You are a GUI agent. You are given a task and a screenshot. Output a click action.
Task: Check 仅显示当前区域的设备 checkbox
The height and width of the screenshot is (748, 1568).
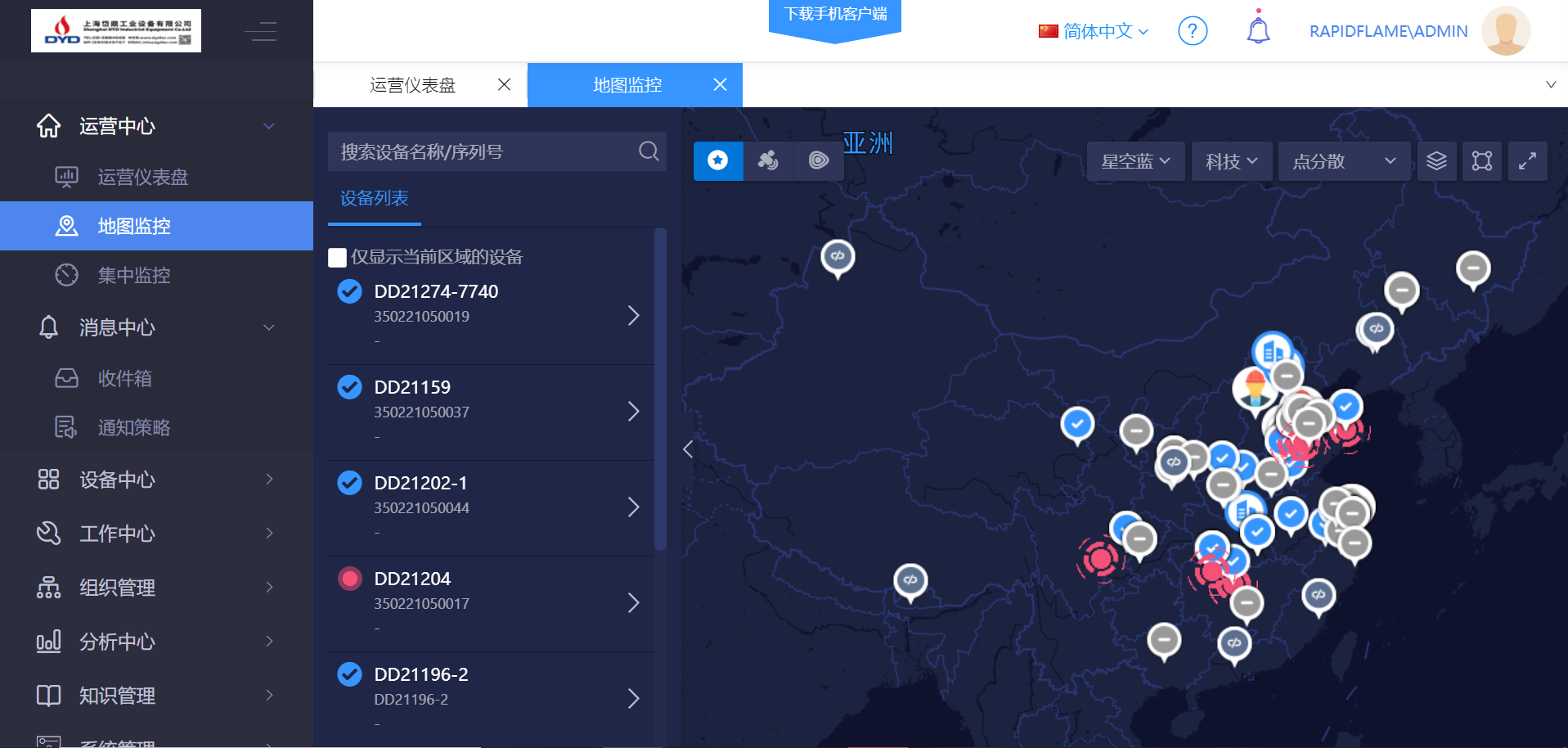[x=337, y=258]
